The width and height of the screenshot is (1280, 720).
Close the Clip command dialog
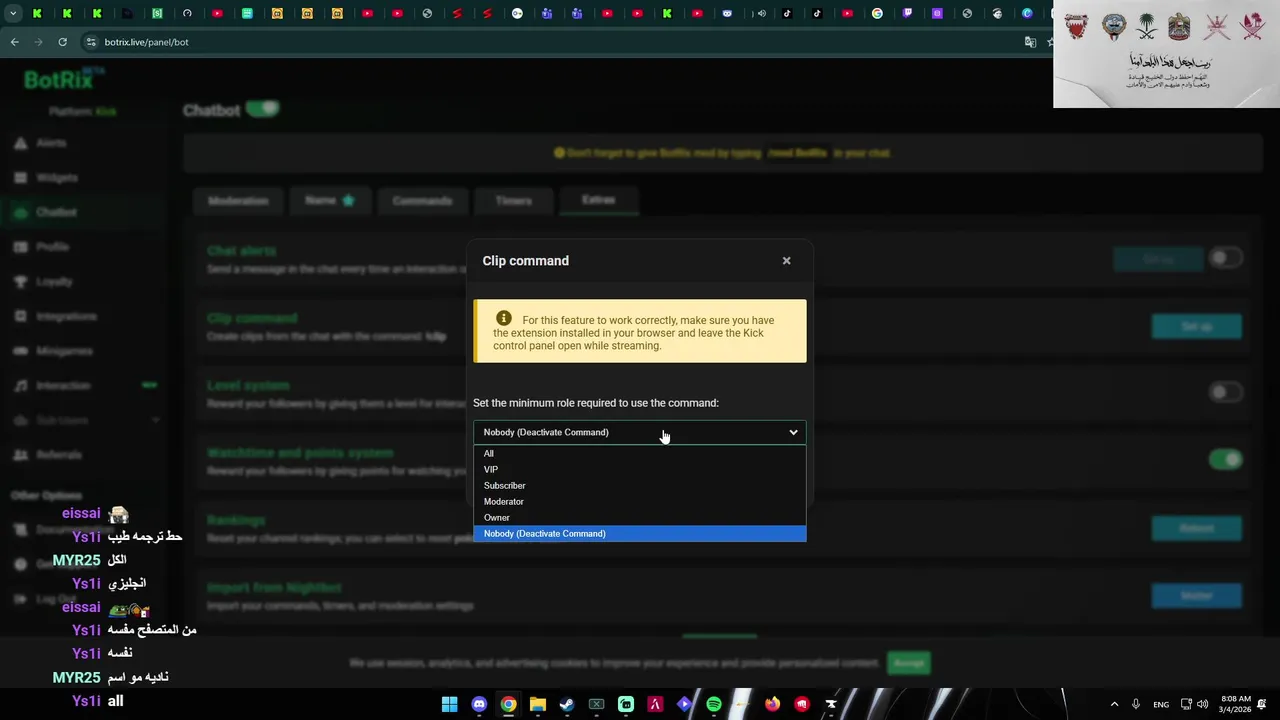(x=786, y=261)
